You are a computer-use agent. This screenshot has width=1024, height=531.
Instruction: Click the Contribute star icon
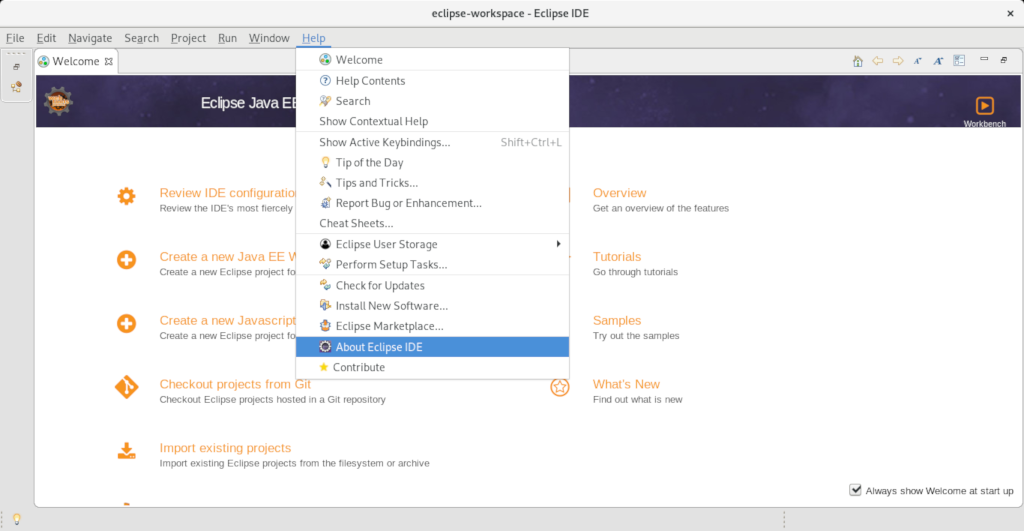click(x=323, y=366)
